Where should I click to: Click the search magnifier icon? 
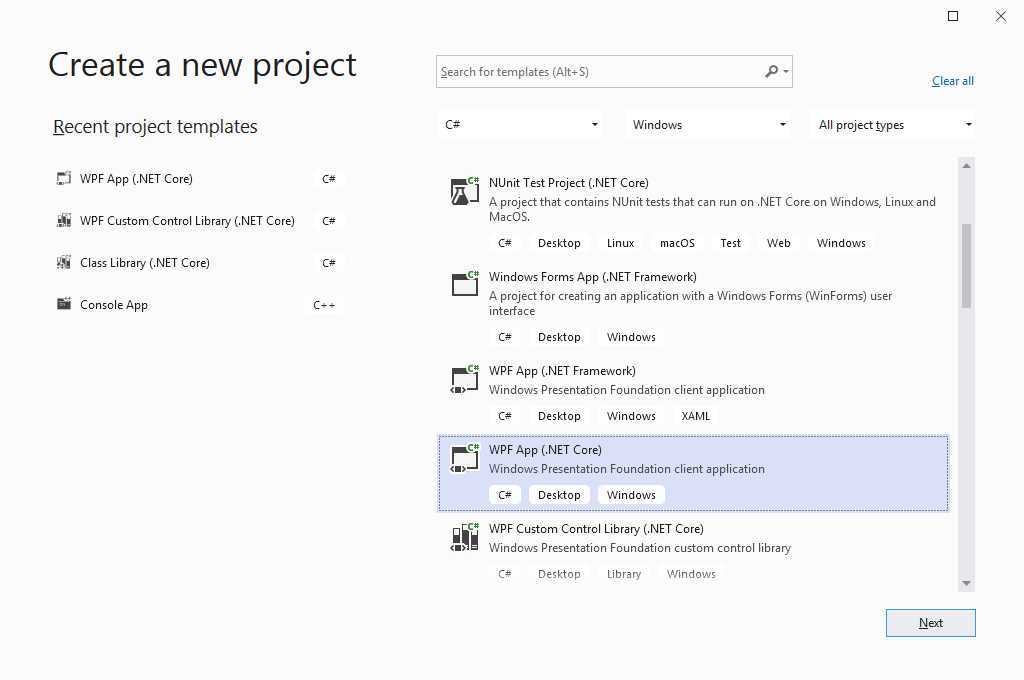pyautogui.click(x=772, y=72)
